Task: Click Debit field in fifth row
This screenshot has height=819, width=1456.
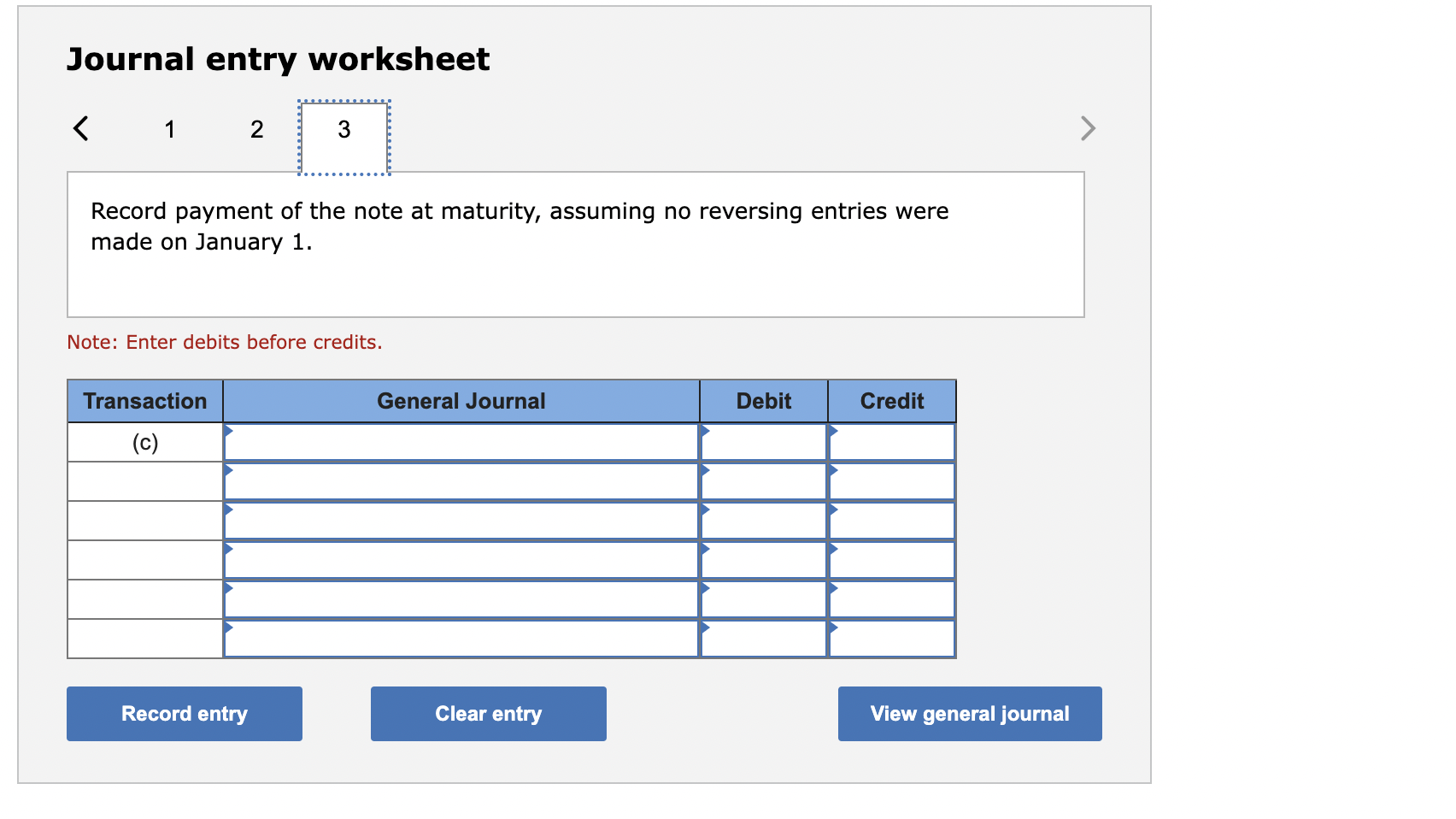Action: pos(764,599)
